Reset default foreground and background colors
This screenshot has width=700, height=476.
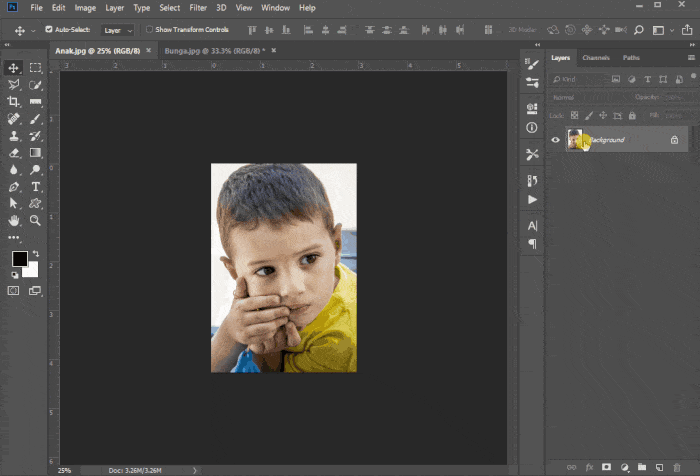click(x=15, y=275)
